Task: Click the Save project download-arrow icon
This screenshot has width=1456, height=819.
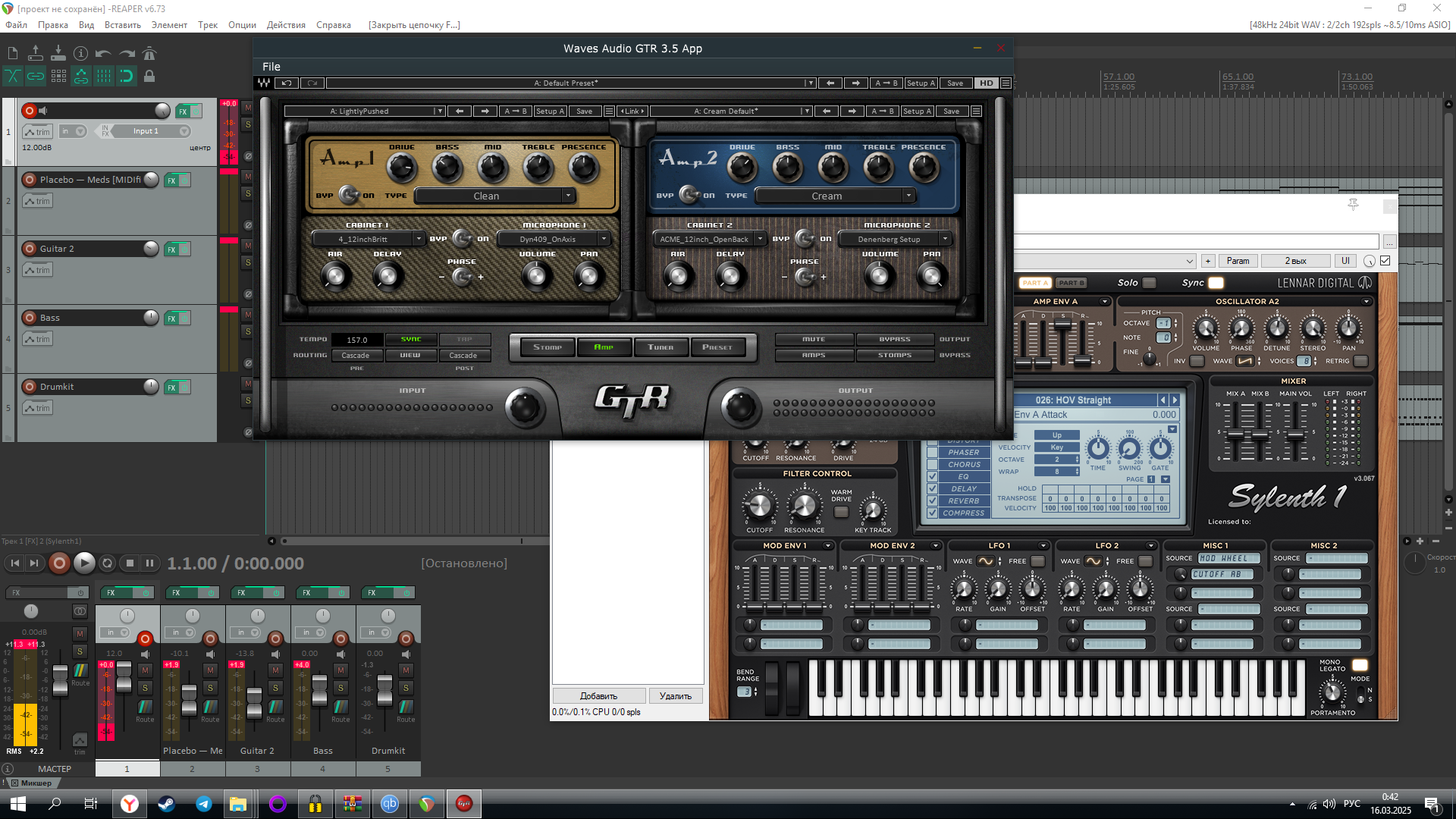Action: click(x=58, y=53)
